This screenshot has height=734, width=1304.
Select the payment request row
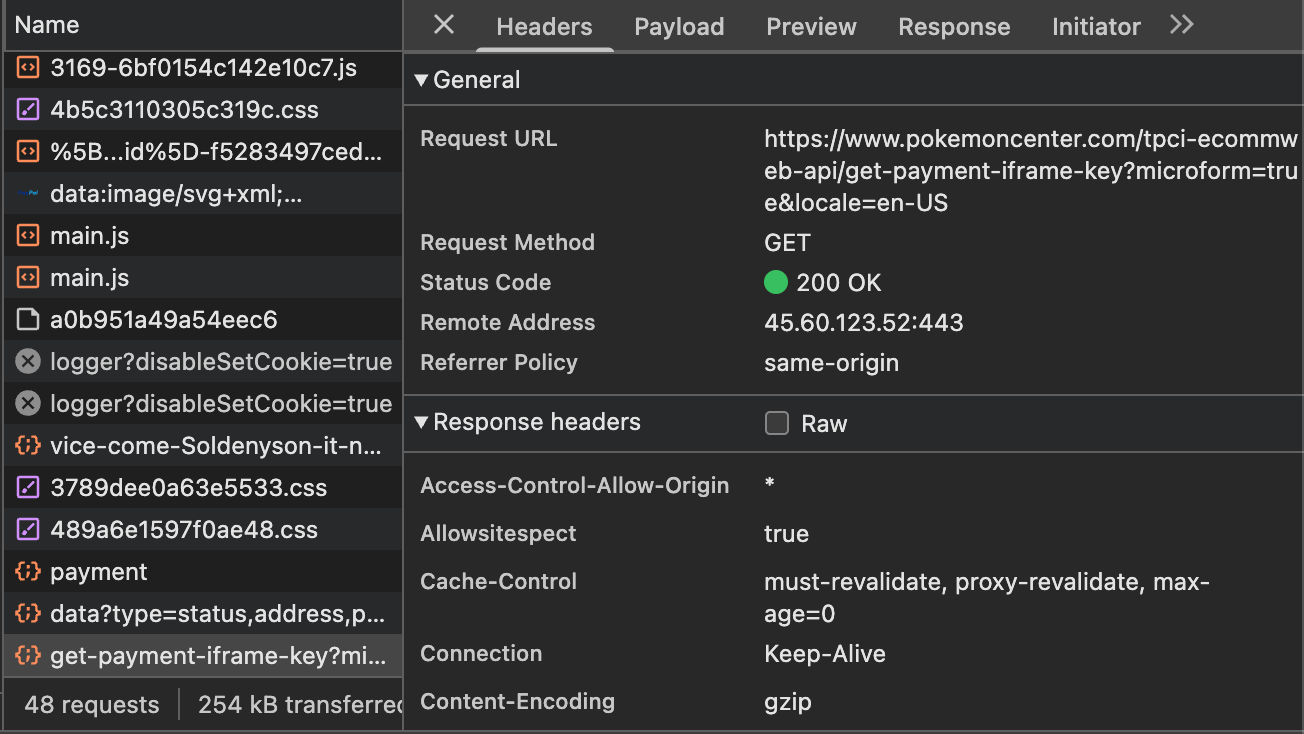[x=203, y=572]
